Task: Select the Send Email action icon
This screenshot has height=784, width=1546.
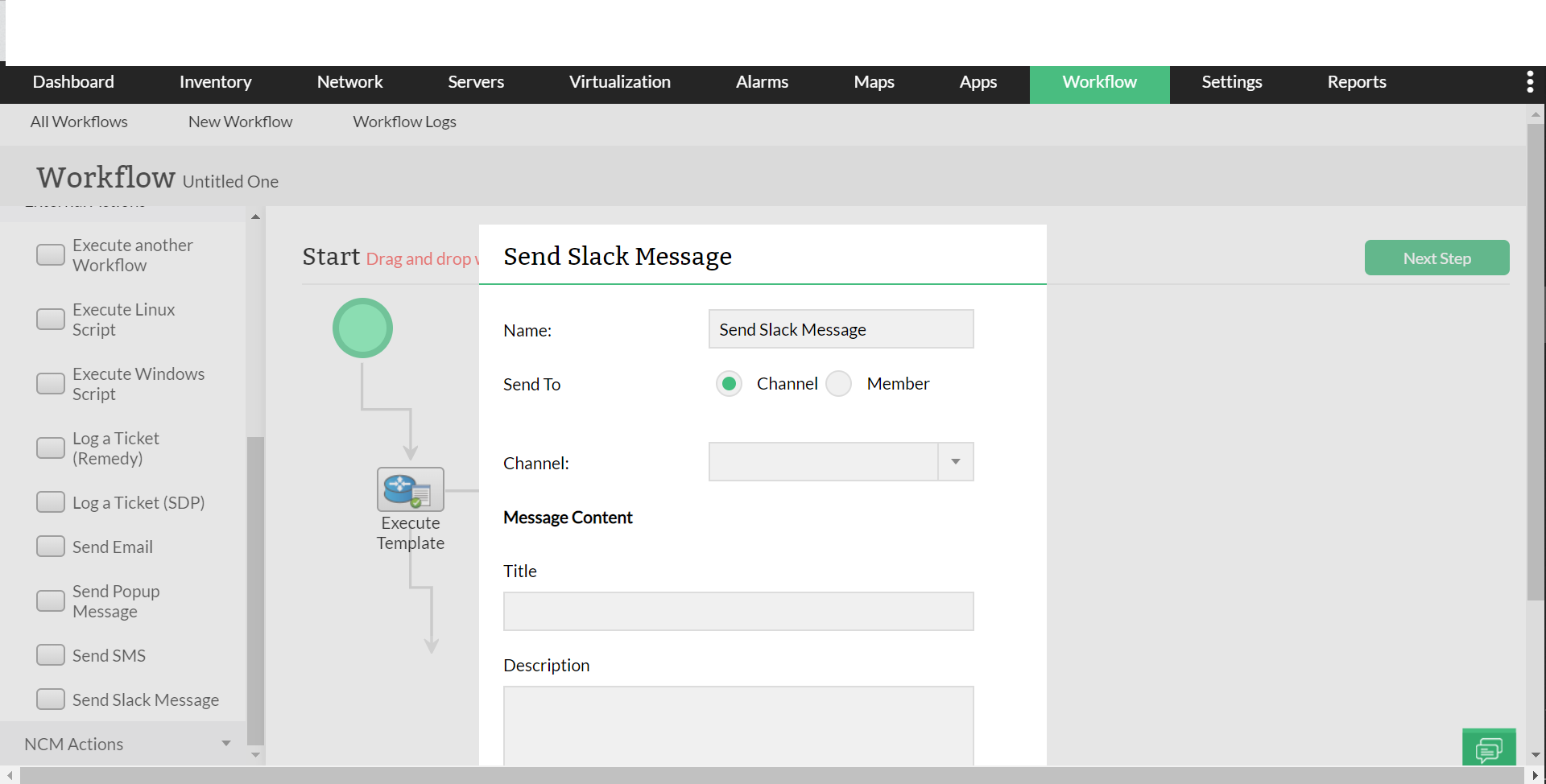Action: click(51, 547)
